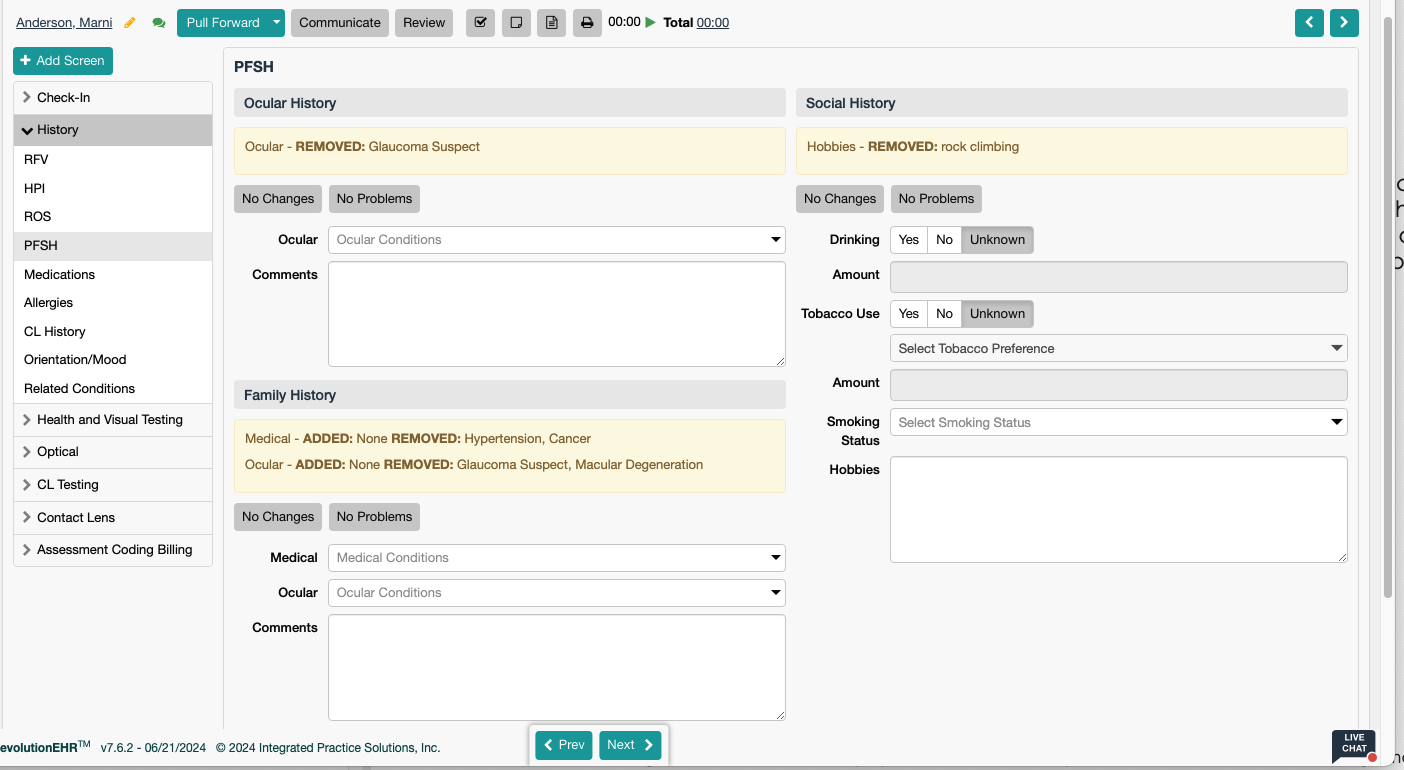Click the Family History Comments text area
The width and height of the screenshot is (1404, 770).
tap(557, 667)
